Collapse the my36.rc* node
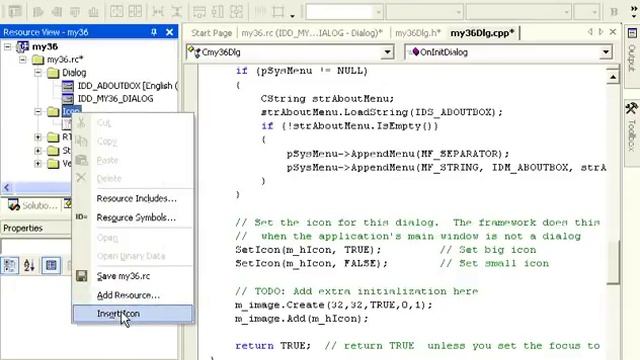 (23, 60)
